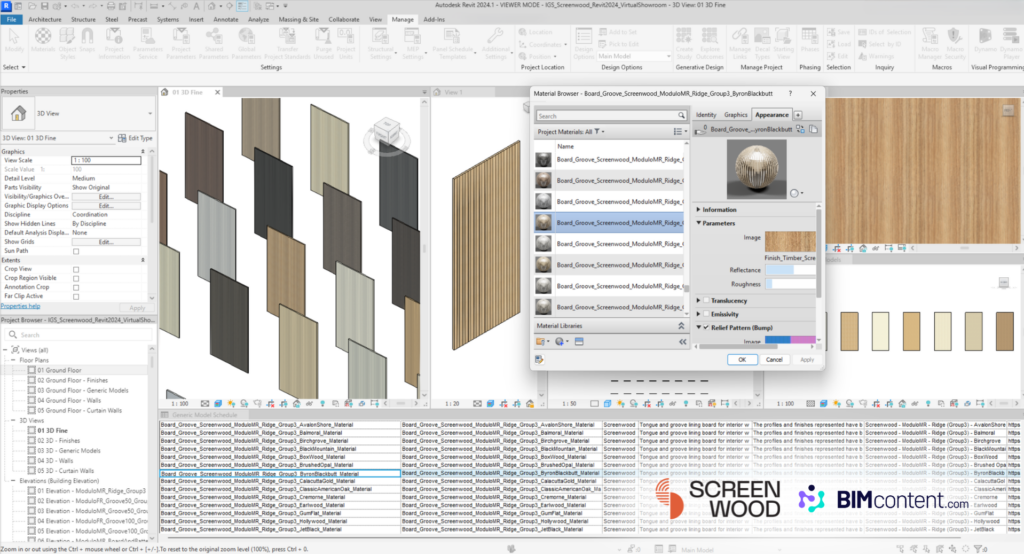
Task: Open Shared Parameters in the ribbon
Action: [x=214, y=43]
